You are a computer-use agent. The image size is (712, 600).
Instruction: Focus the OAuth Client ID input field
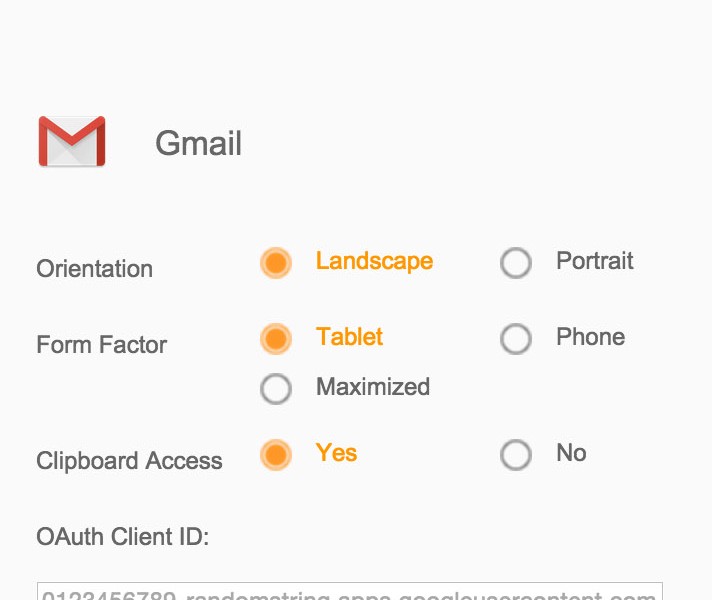tap(350, 591)
